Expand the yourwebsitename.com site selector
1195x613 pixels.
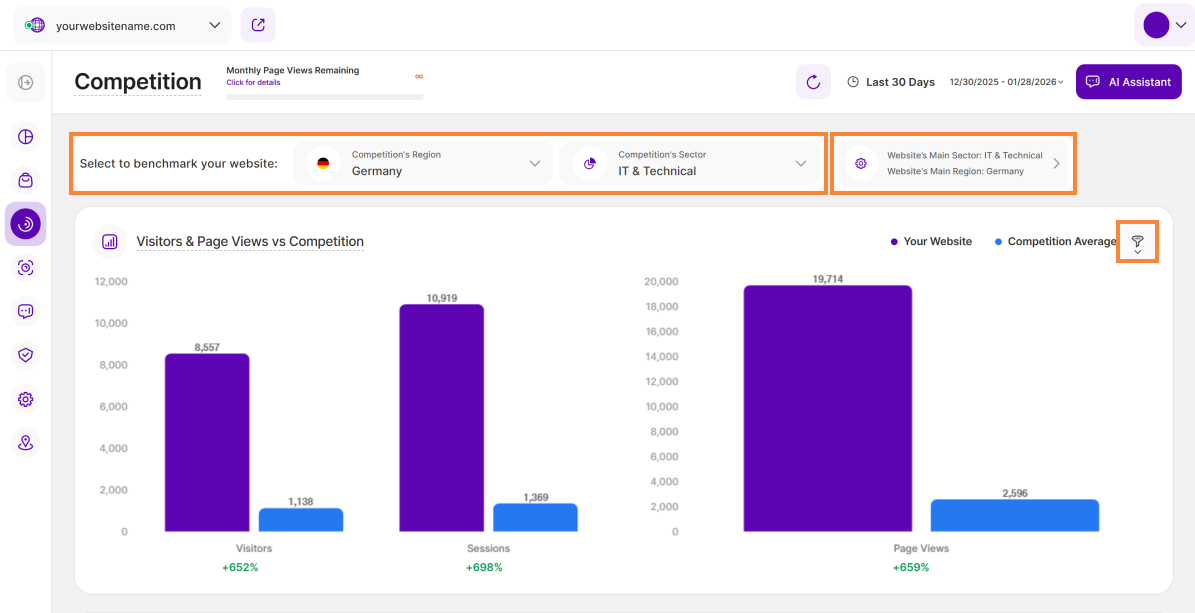(x=122, y=26)
